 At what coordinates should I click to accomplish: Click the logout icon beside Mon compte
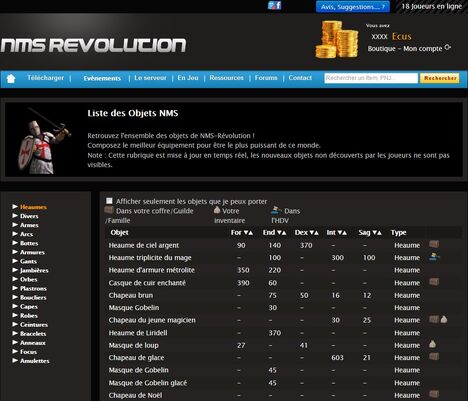coord(448,48)
